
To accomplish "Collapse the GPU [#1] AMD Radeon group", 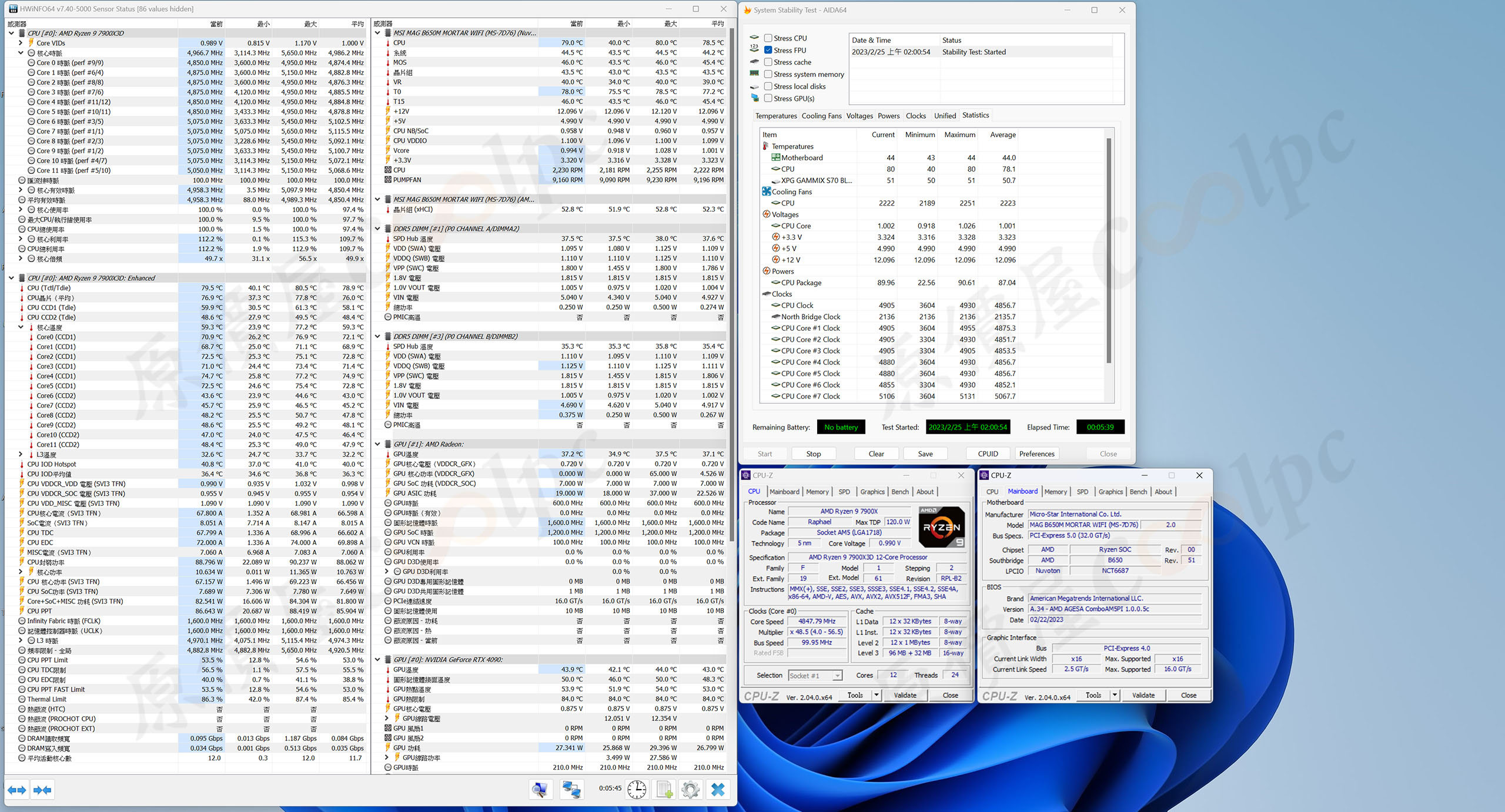I will pyautogui.click(x=377, y=444).
